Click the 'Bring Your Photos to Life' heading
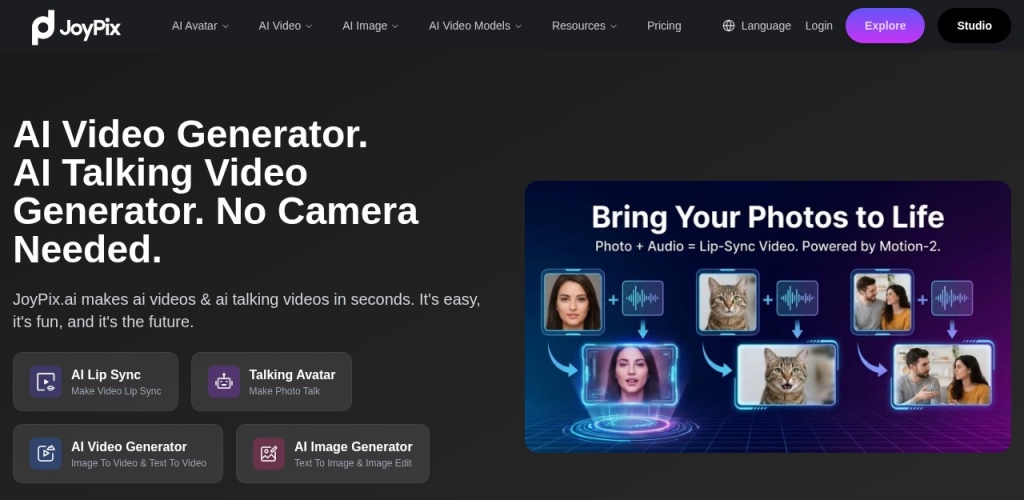Image resolution: width=1024 pixels, height=500 pixels. pyautogui.click(x=767, y=217)
